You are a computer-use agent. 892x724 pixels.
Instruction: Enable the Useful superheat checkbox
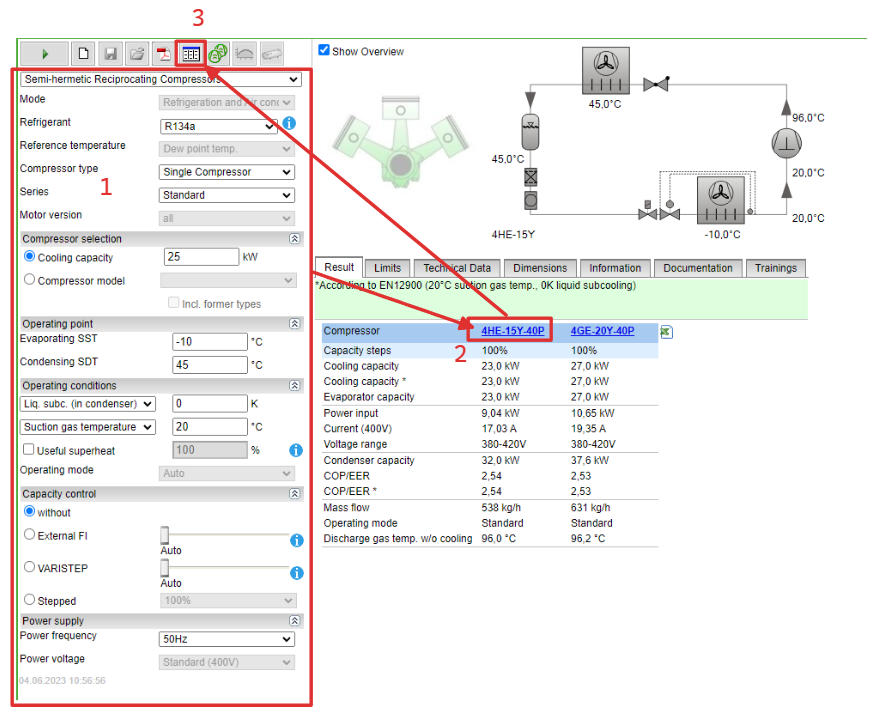pyautogui.click(x=30, y=450)
